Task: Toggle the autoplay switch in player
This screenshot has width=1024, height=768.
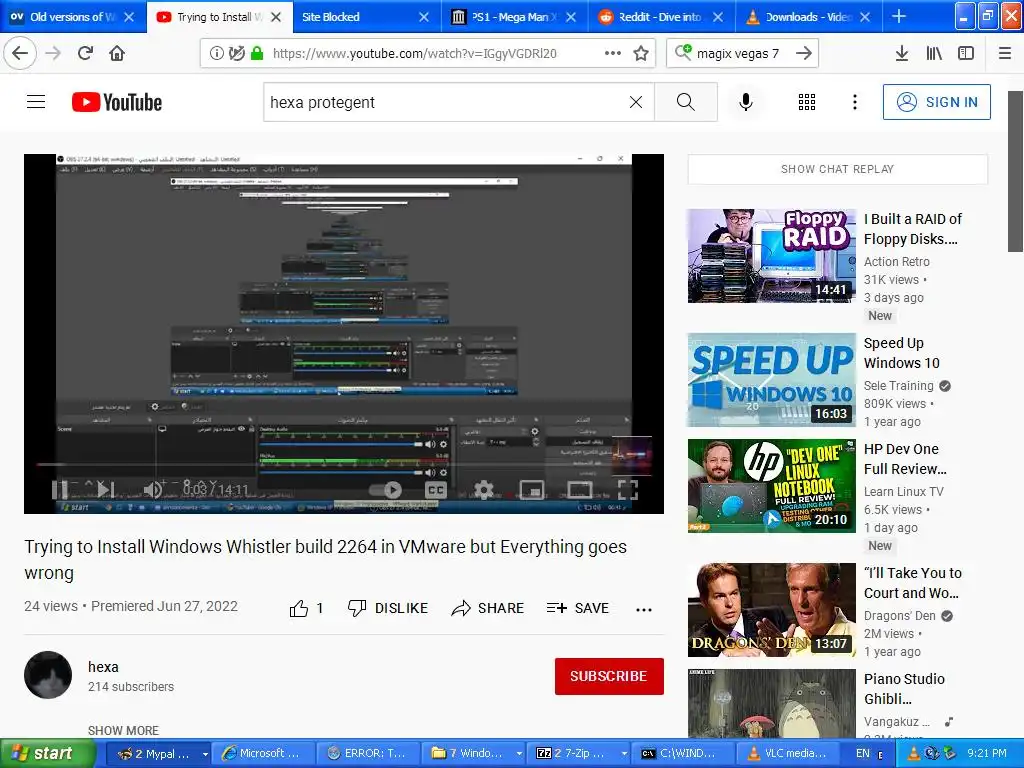Action: point(385,489)
